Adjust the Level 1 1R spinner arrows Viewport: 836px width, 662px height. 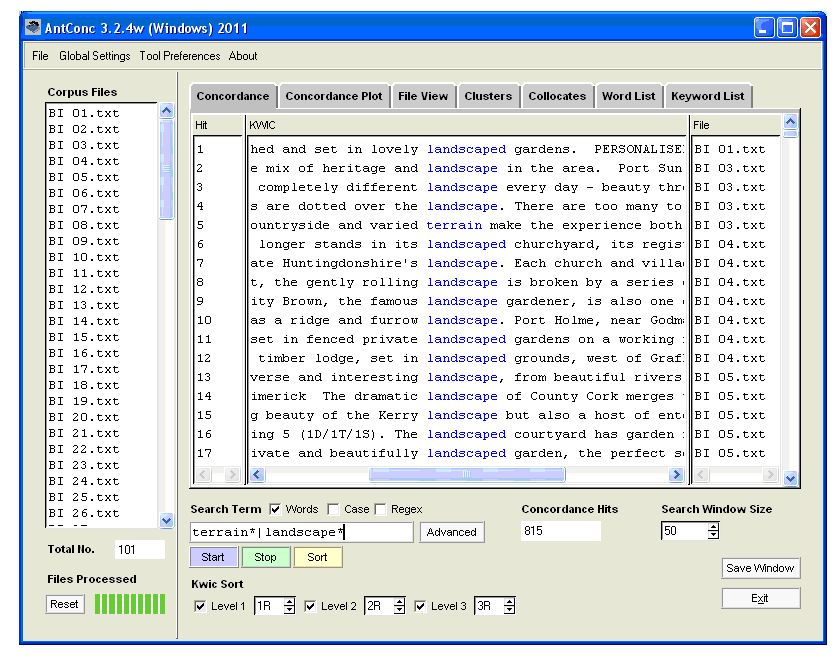pos(289,606)
